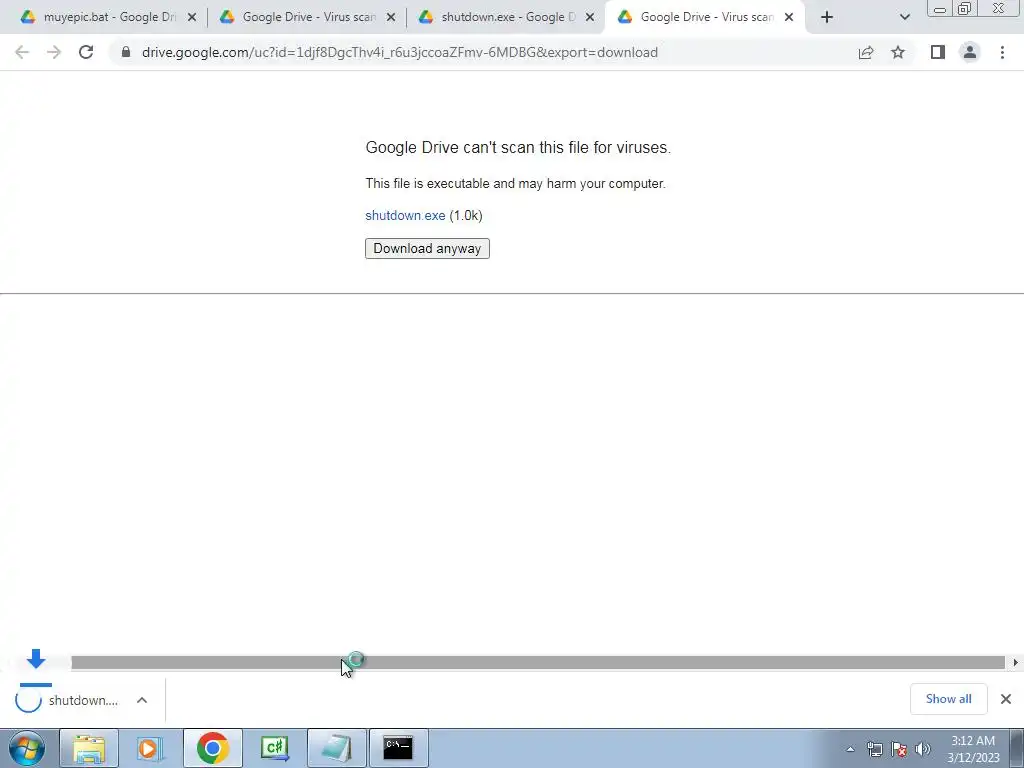
Task: Go back to the previous page
Action: coord(22,52)
